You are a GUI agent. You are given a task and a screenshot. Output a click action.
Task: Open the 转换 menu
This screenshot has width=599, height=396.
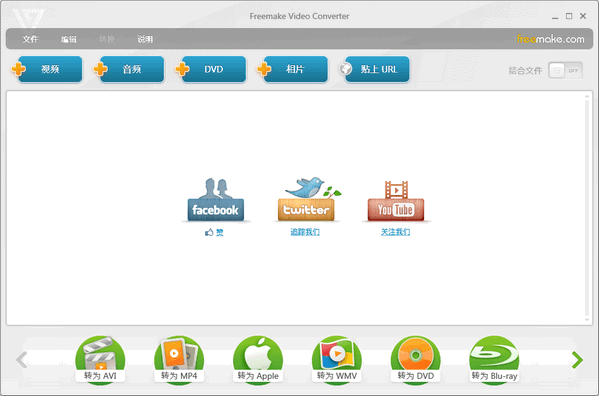coord(107,39)
